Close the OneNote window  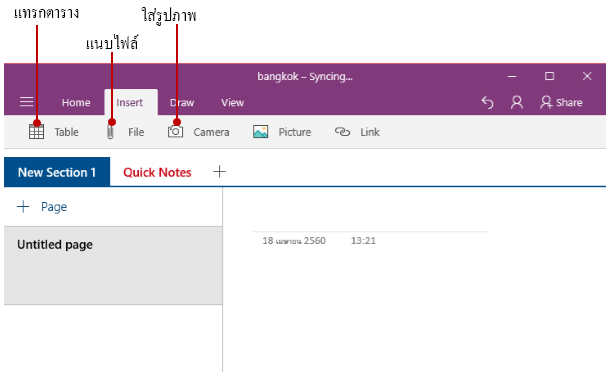click(587, 76)
